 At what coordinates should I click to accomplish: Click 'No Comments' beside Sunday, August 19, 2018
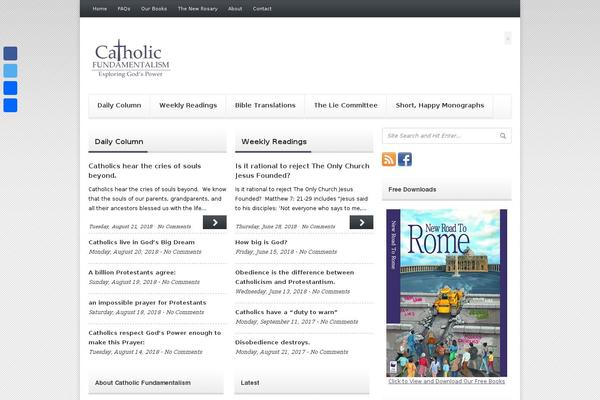(x=181, y=282)
